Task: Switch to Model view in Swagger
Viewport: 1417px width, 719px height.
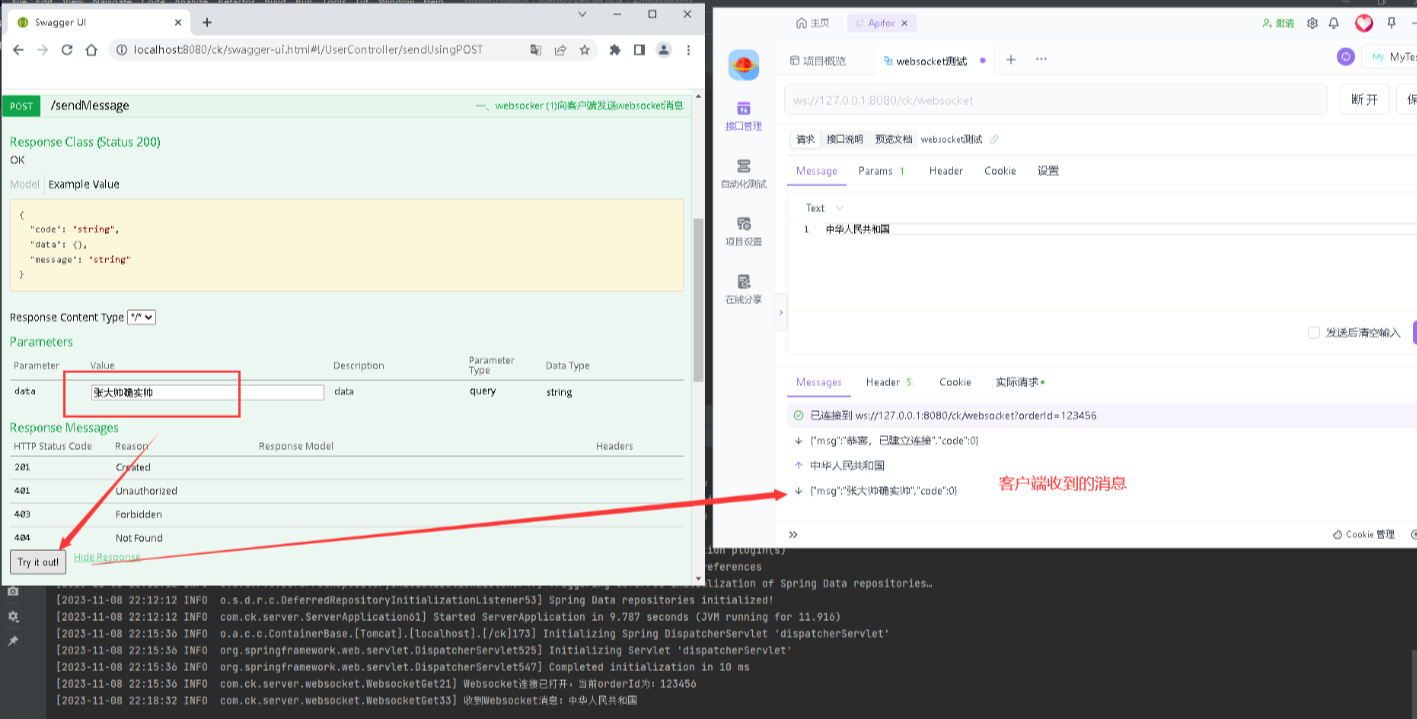Action: point(25,184)
